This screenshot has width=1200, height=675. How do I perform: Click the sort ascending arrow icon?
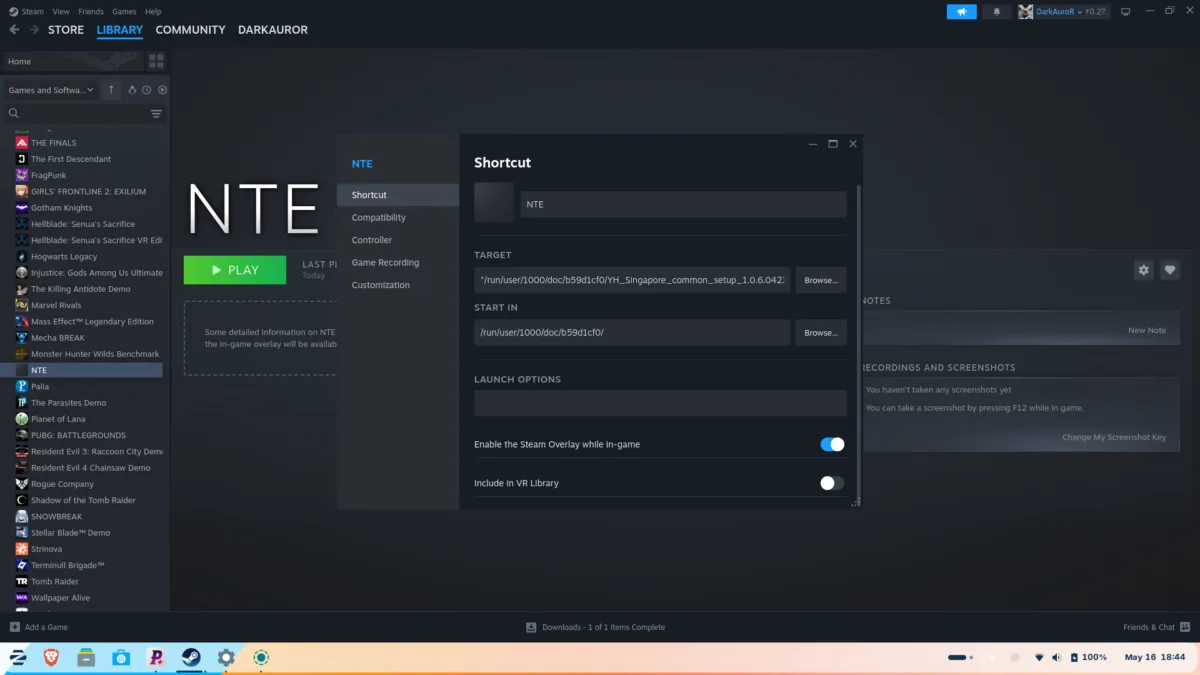click(x=111, y=90)
